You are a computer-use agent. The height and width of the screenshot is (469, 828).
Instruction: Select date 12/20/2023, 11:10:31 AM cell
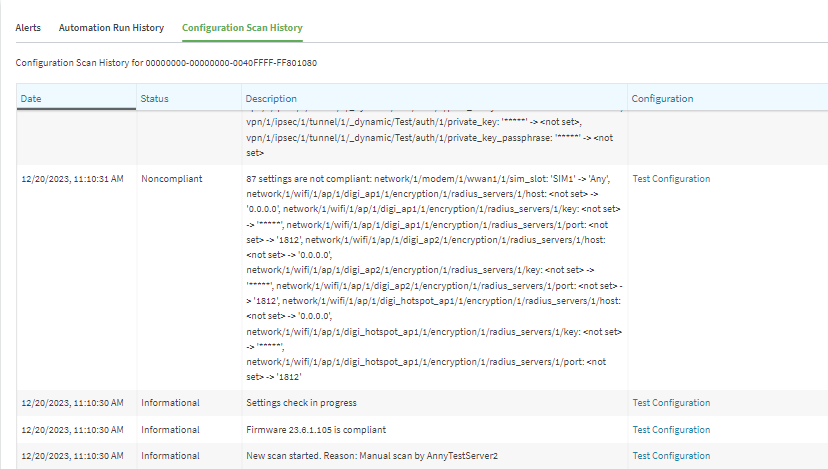click(72, 179)
